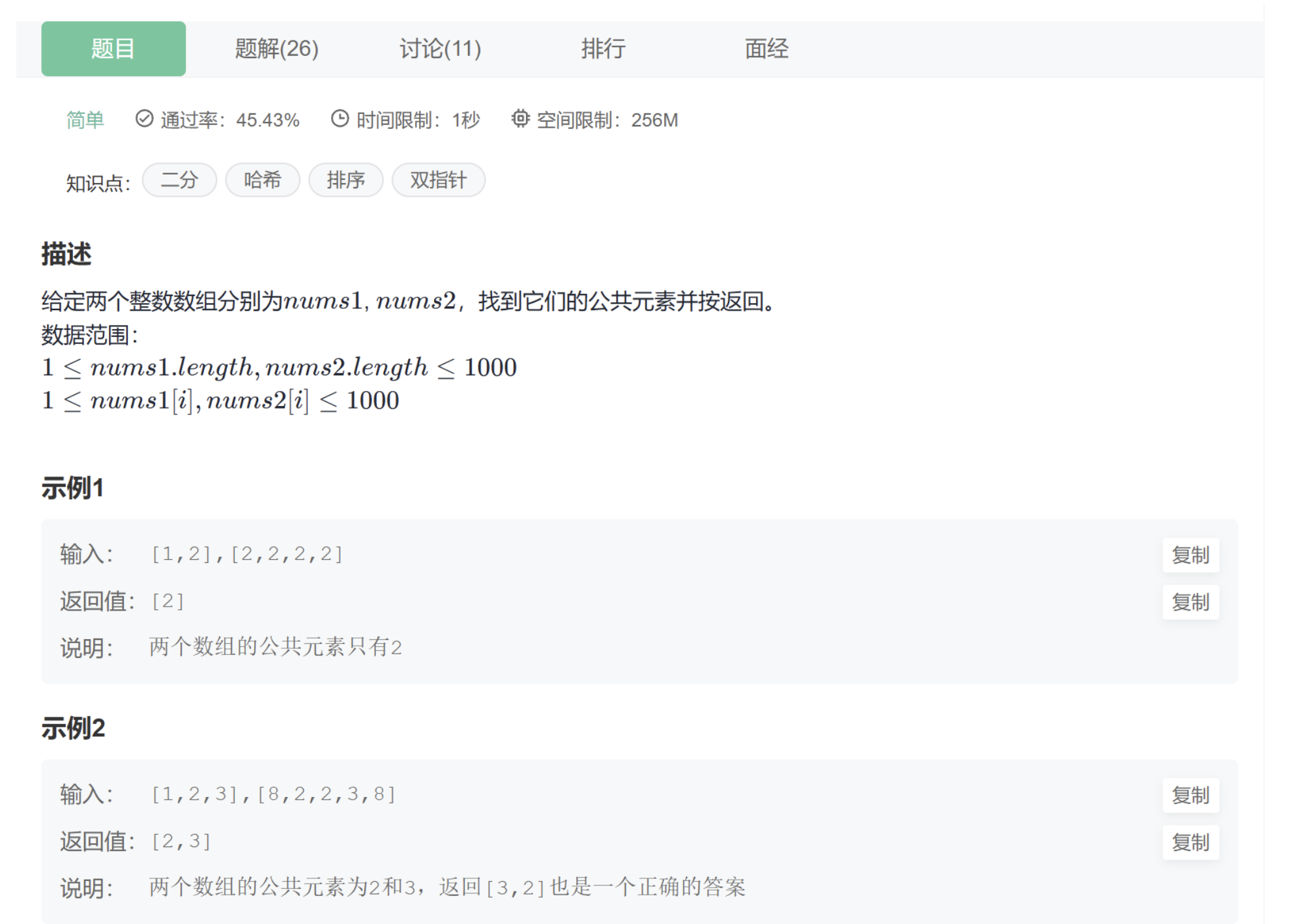Click the checkmark icon beside 通过率
This screenshot has width=1289, height=924.
click(145, 119)
